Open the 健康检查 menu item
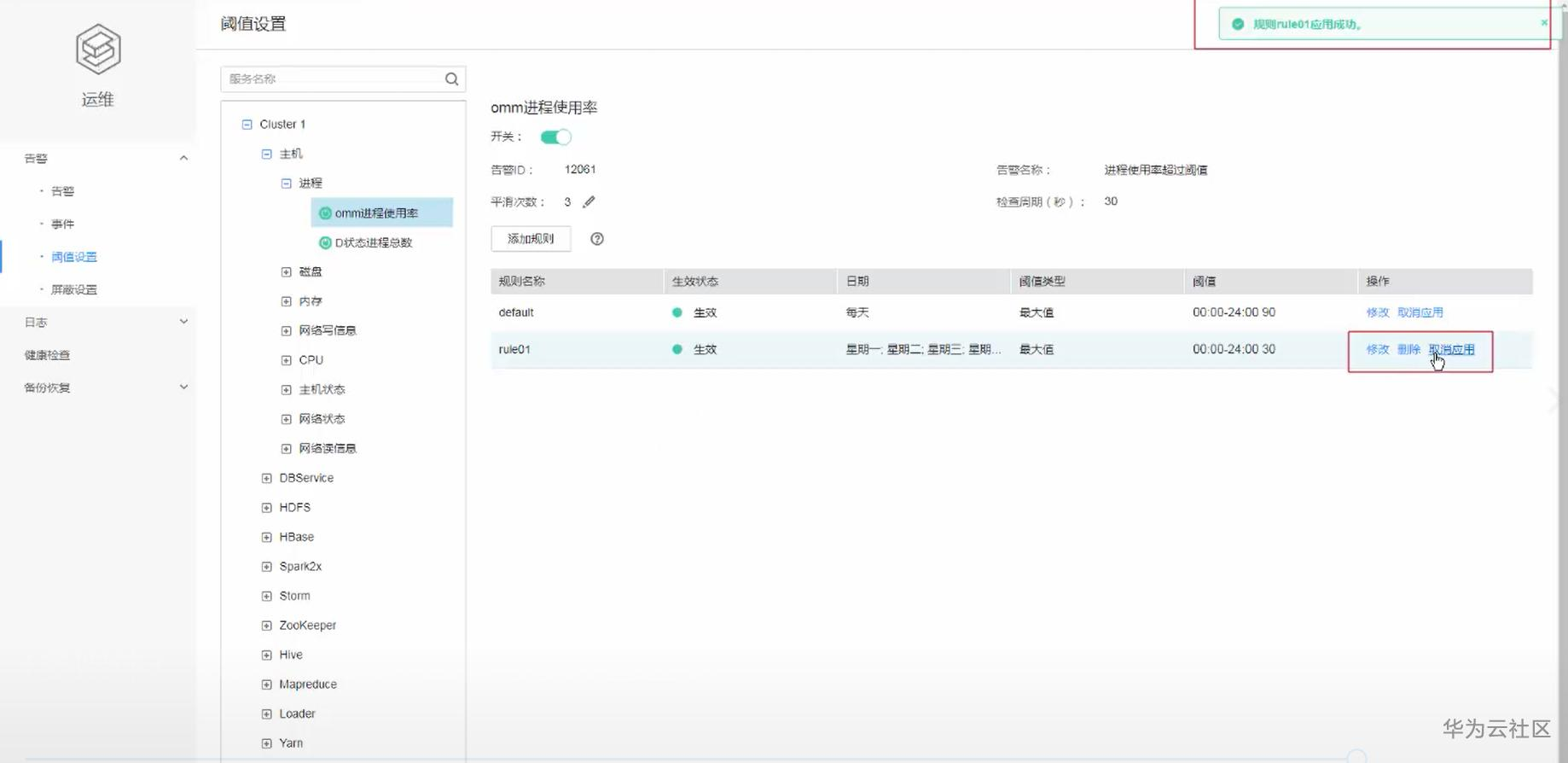Image resolution: width=1568 pixels, height=763 pixels. pyautogui.click(x=47, y=355)
